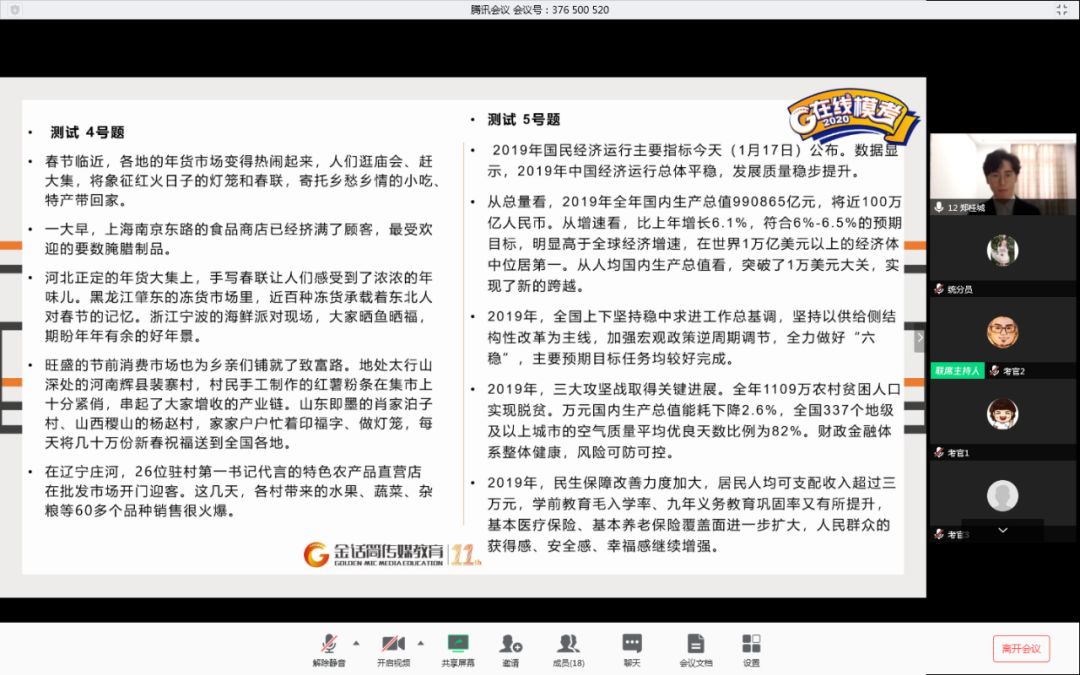Image resolution: width=1080 pixels, height=675 pixels.
Task: Open video options arrow beside 开启视频
Action: tap(420, 643)
